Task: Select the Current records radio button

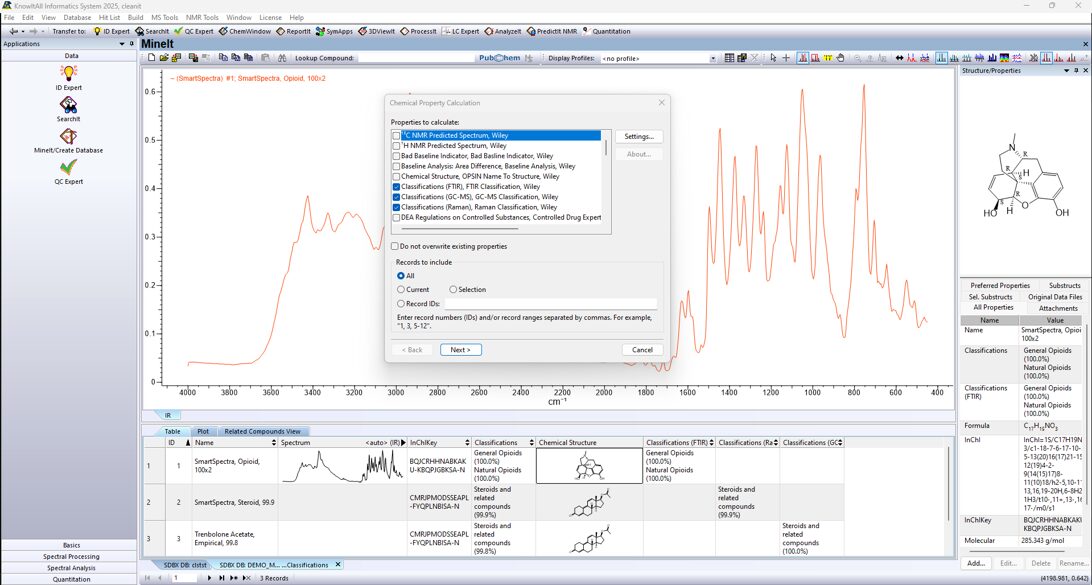Action: 401,290
